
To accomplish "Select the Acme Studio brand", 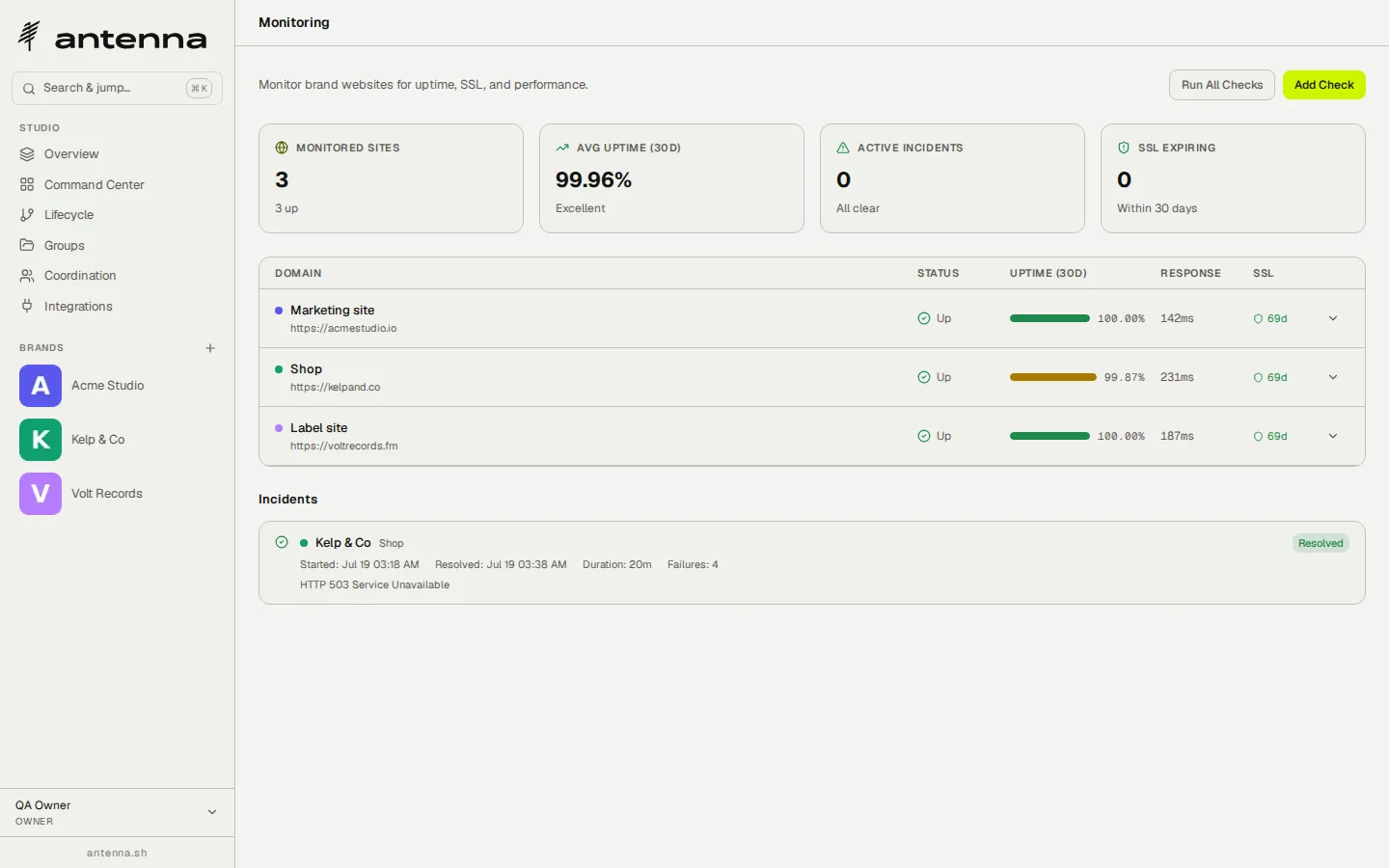I will pos(117,386).
